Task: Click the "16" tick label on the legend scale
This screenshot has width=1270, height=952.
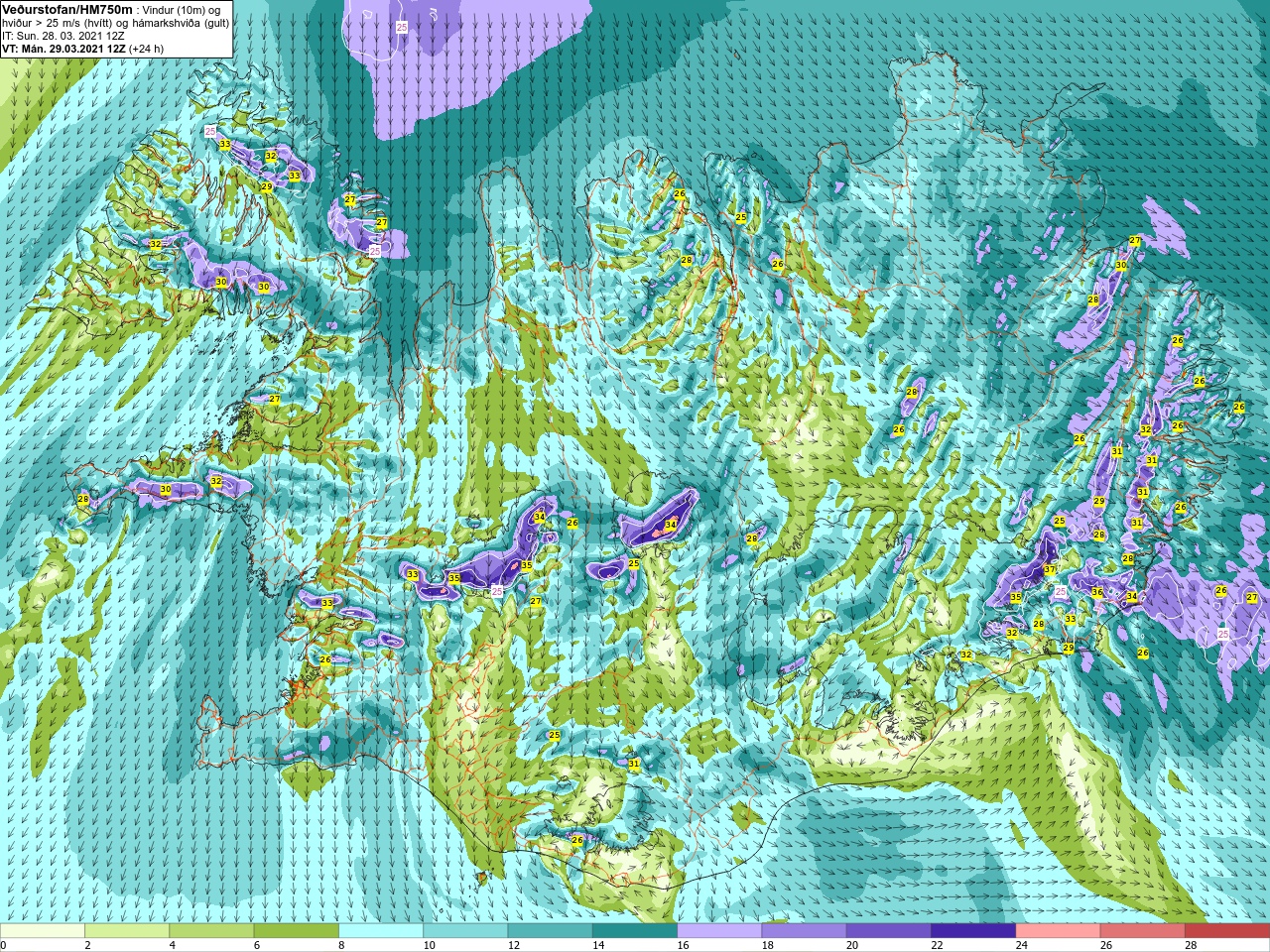Action: (x=684, y=945)
